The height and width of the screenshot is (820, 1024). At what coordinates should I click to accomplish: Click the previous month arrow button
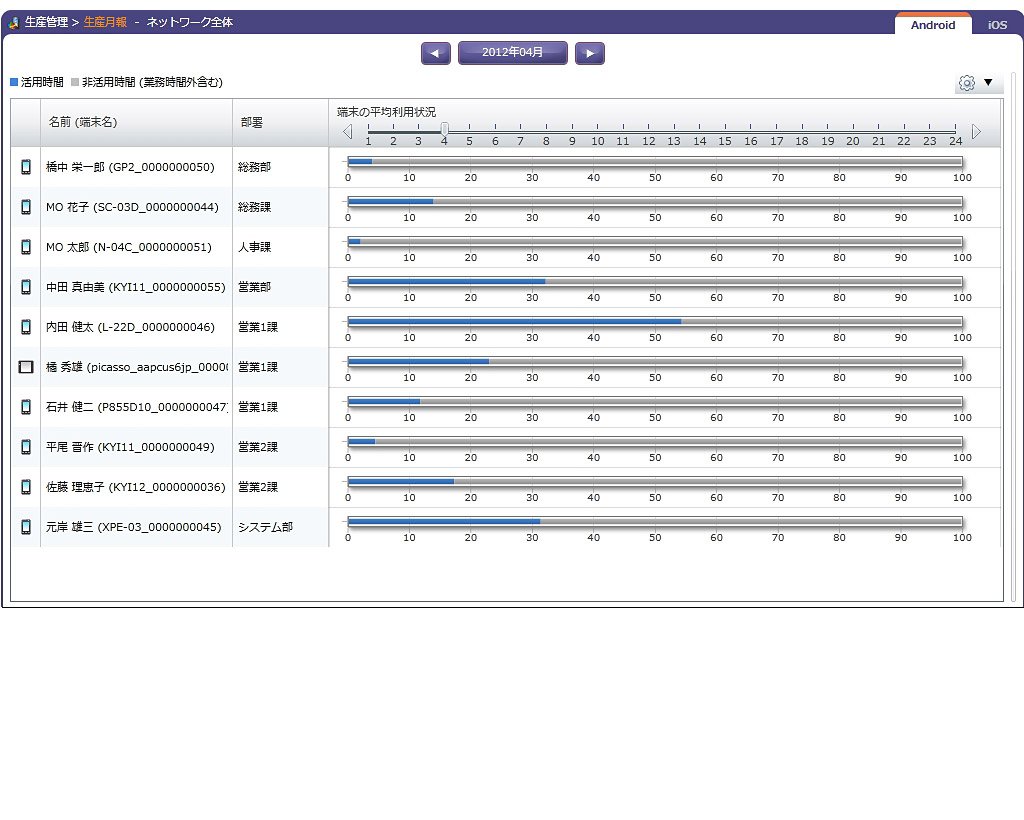click(x=436, y=54)
